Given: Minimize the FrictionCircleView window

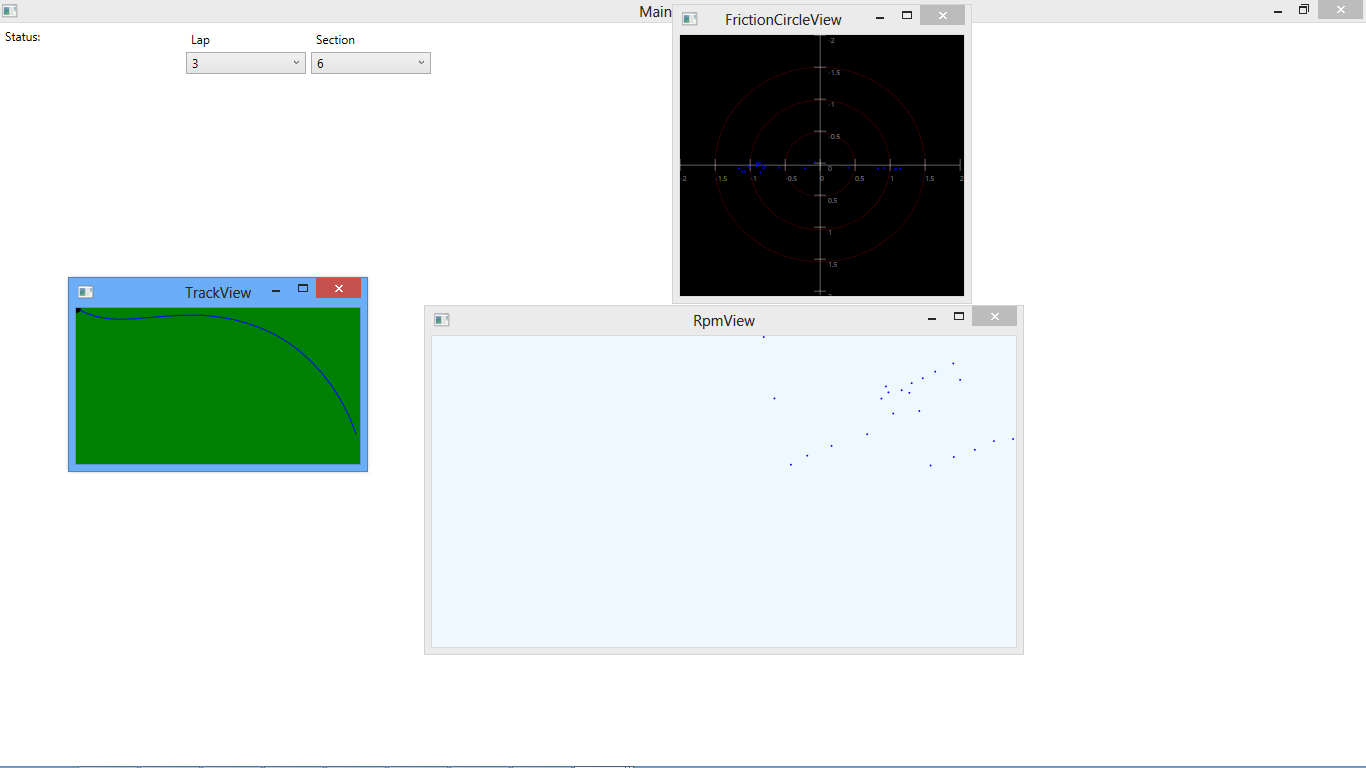Looking at the screenshot, I should (x=880, y=17).
